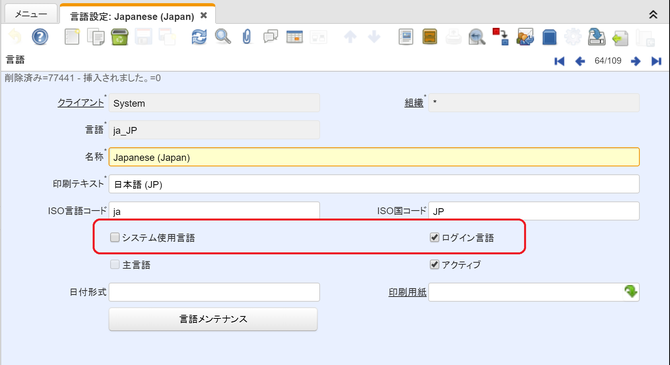Screen dimensions: 670x365
Task: Refresh the record with the ReQuery icon
Action: click(x=199, y=37)
